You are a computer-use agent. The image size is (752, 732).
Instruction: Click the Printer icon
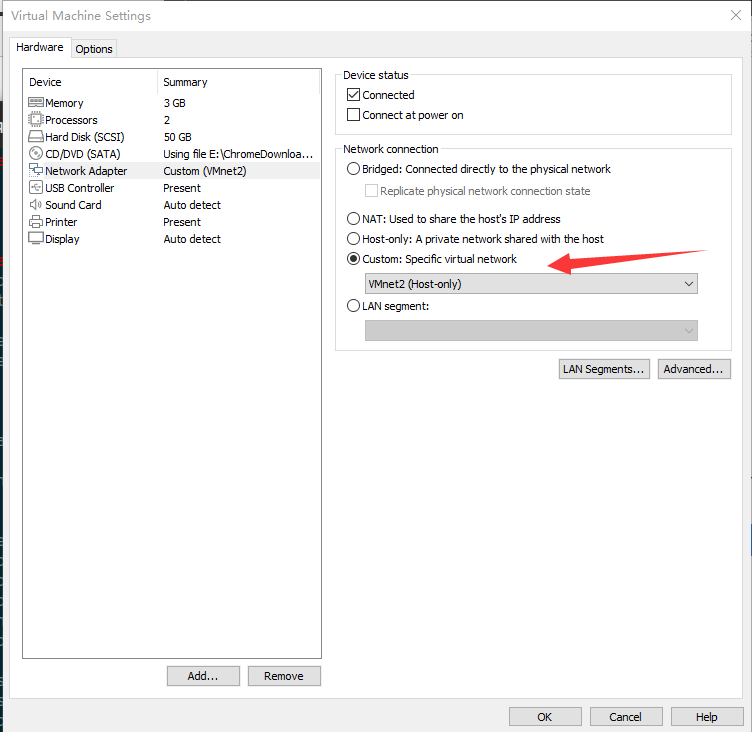[35, 222]
